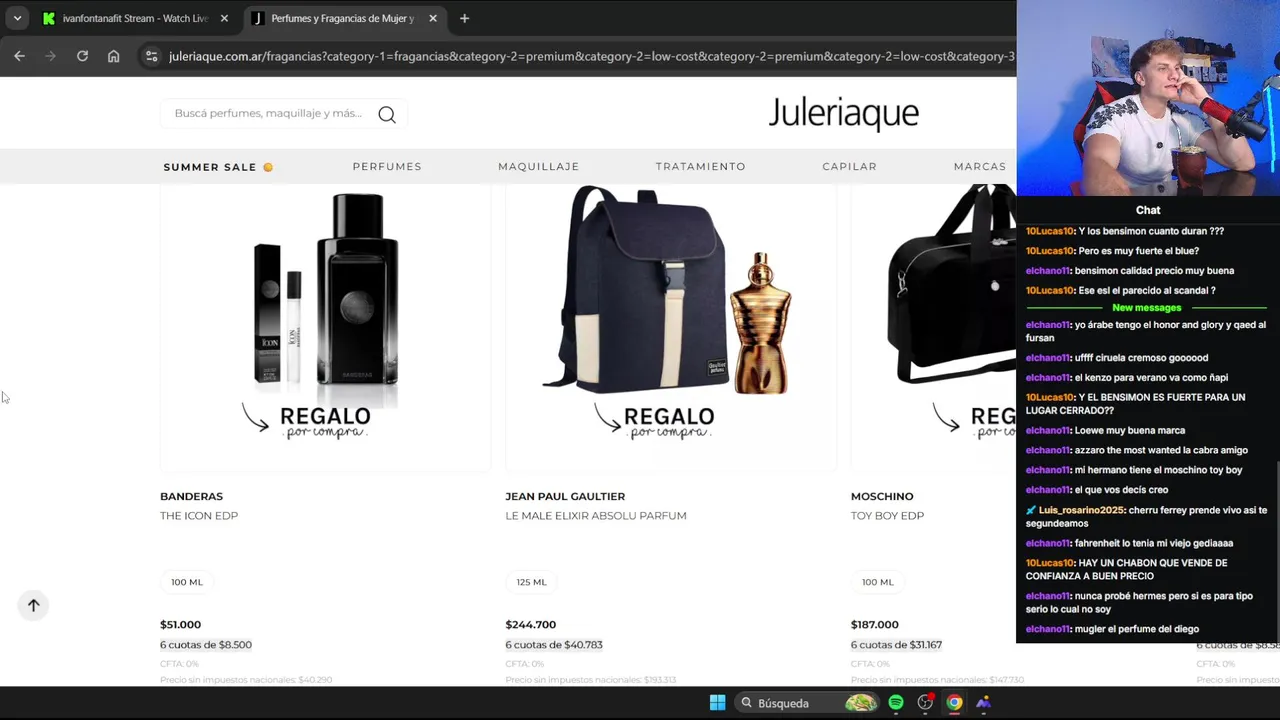This screenshot has width=1280, height=720.
Task: Click the address bar URL
Action: coord(591,56)
